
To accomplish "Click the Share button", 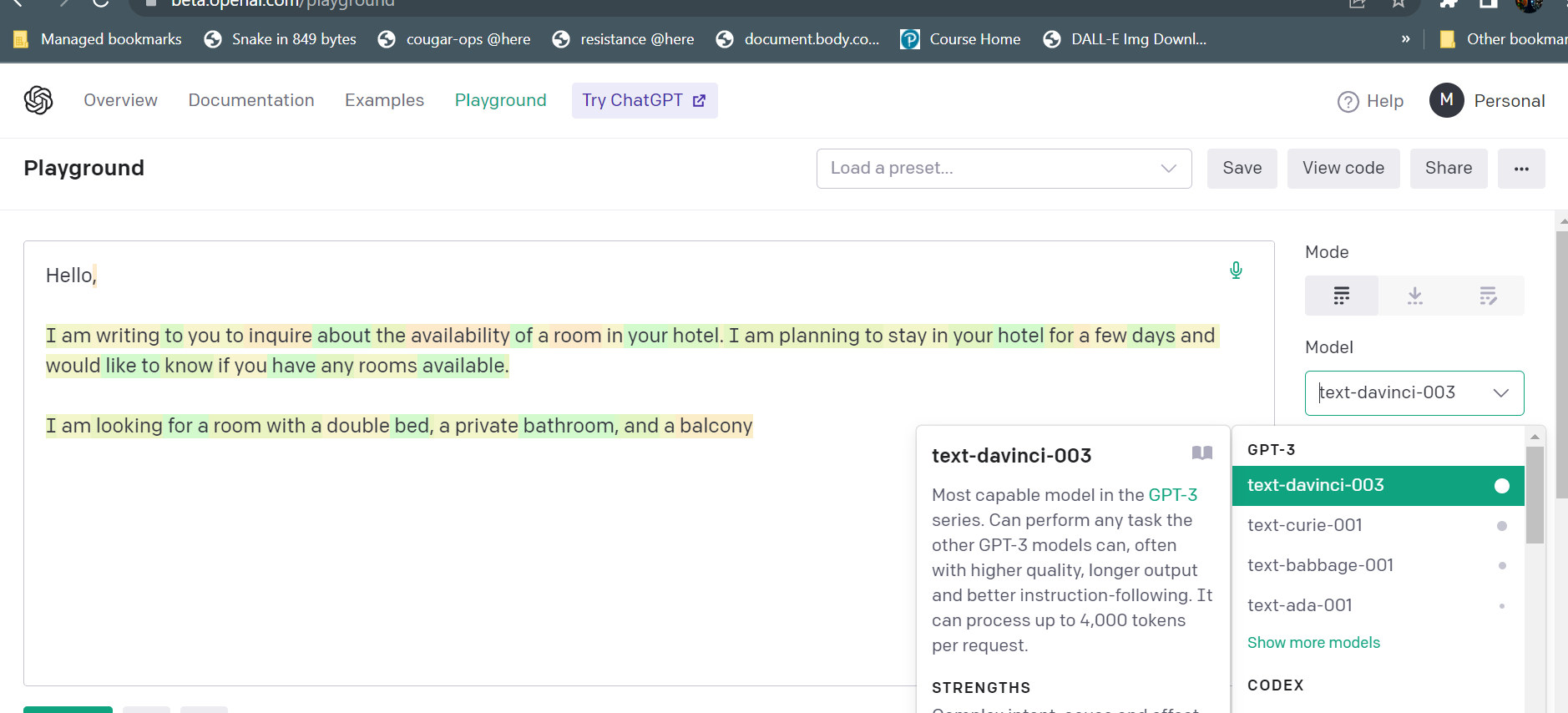I will pyautogui.click(x=1449, y=169).
